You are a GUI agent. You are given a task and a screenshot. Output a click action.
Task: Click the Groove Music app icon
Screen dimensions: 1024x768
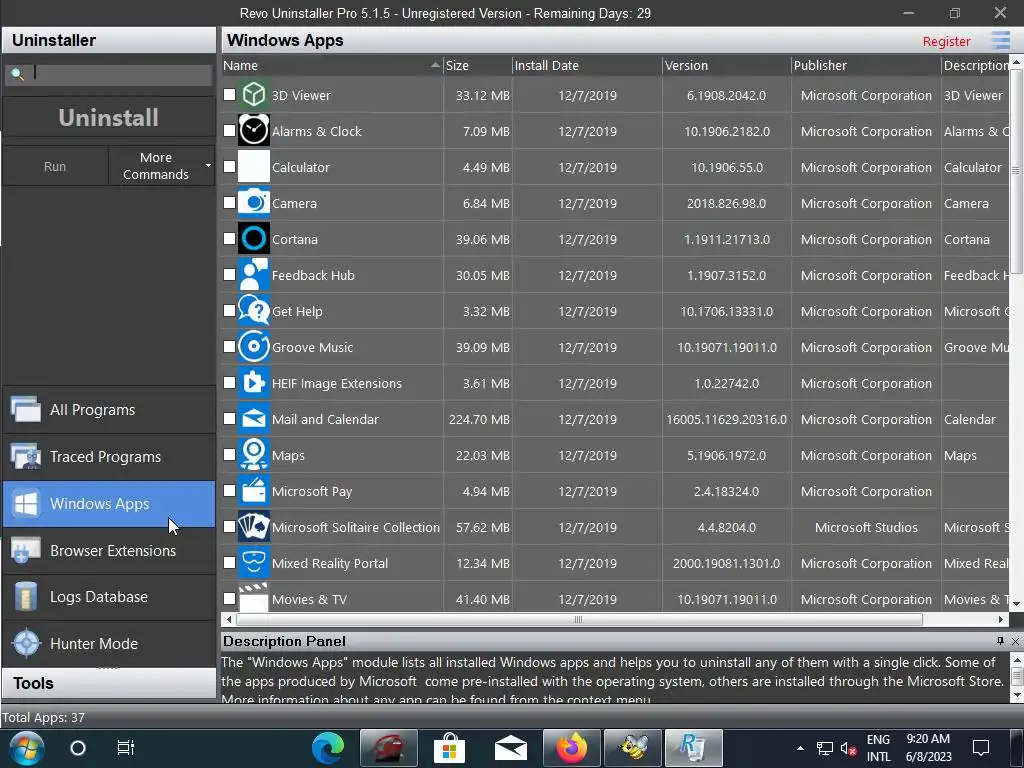coord(253,346)
